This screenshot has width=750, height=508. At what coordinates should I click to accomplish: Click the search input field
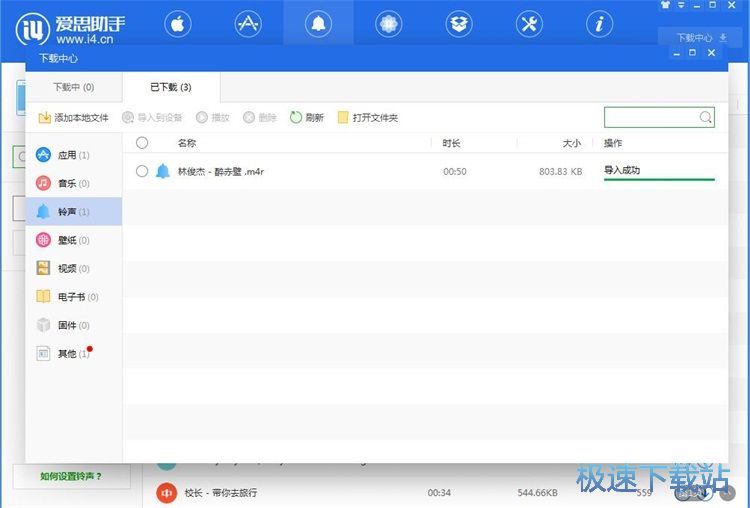coord(650,118)
